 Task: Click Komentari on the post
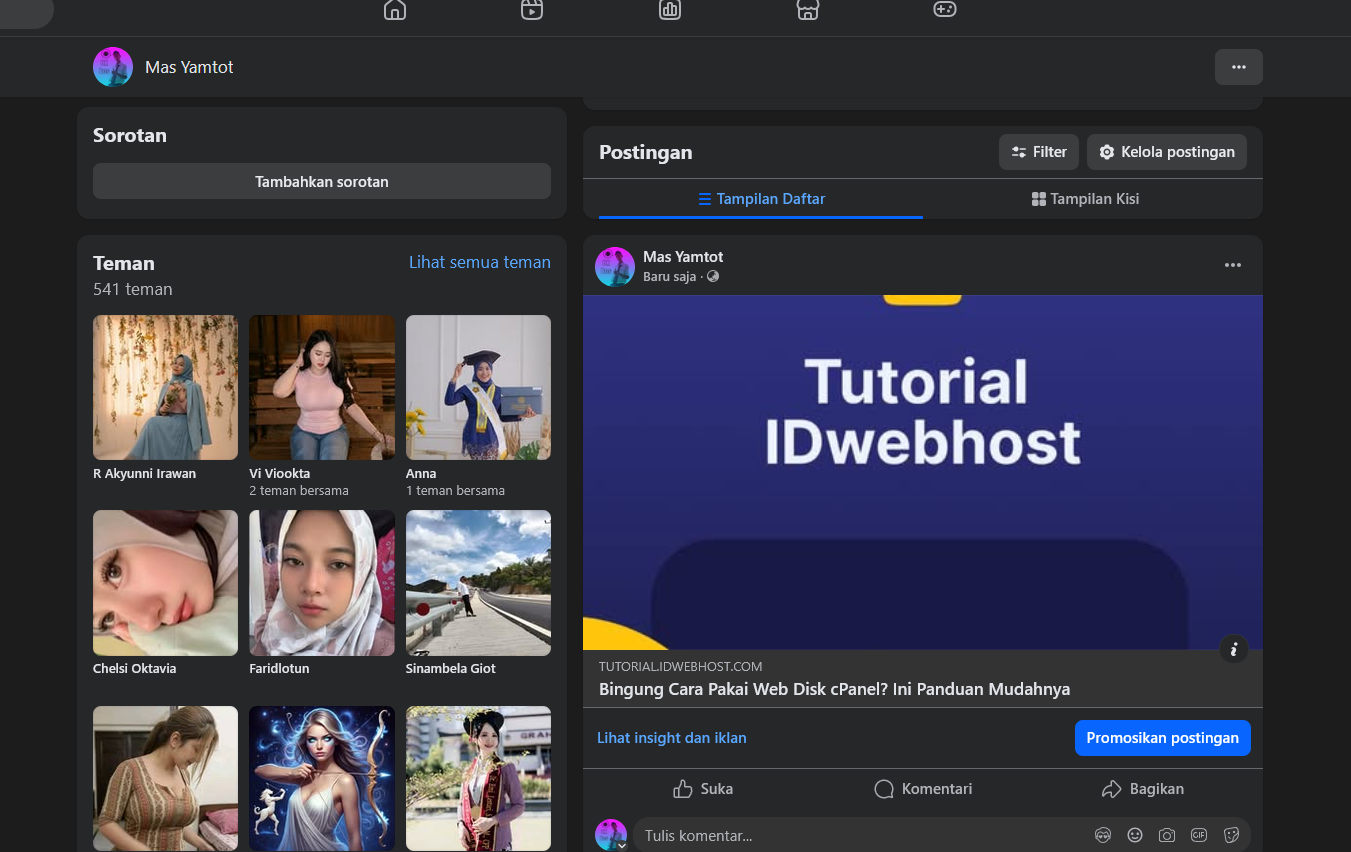click(x=923, y=789)
